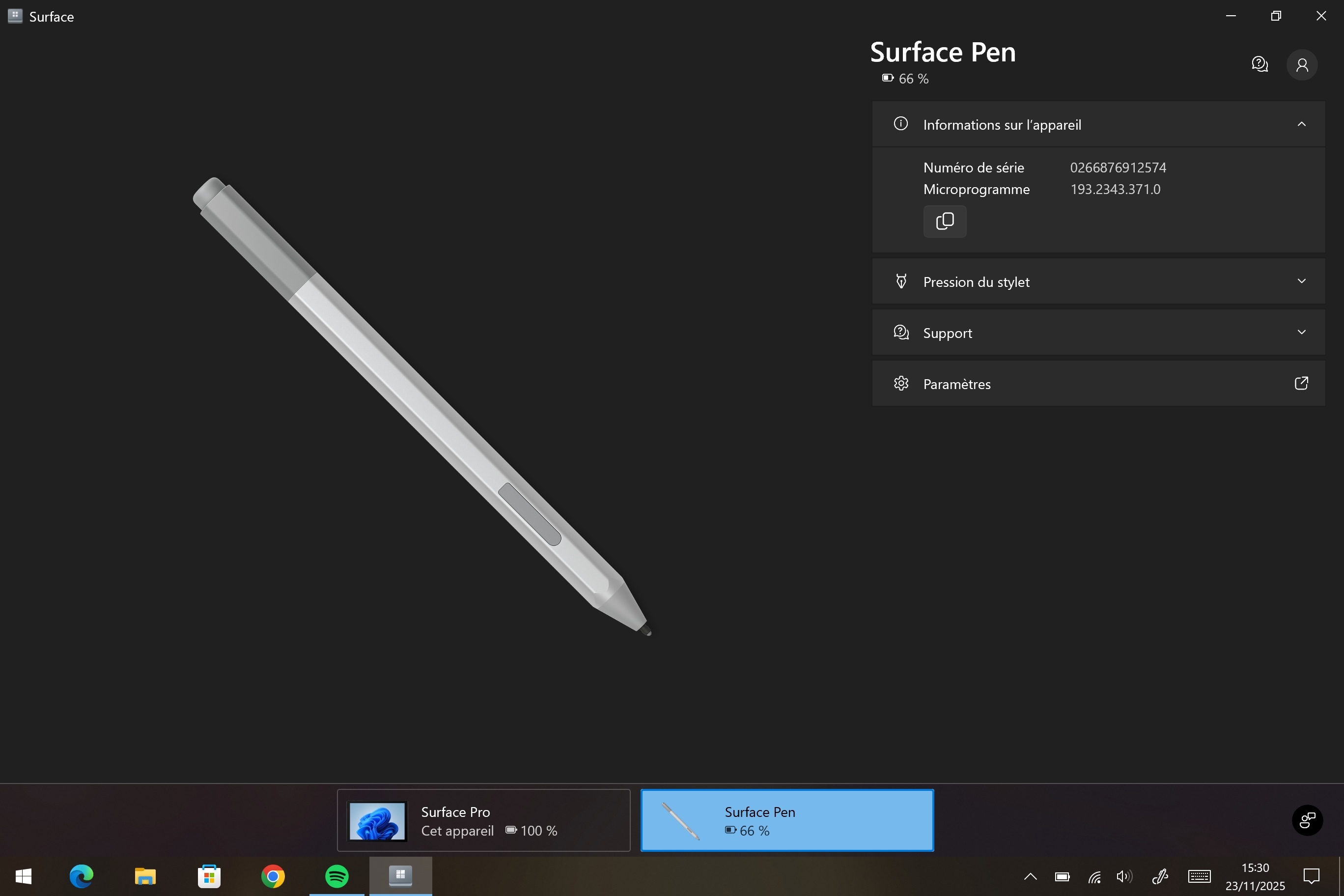This screenshot has width=1344, height=896.
Task: Click the pen image preview
Action: click(423, 406)
